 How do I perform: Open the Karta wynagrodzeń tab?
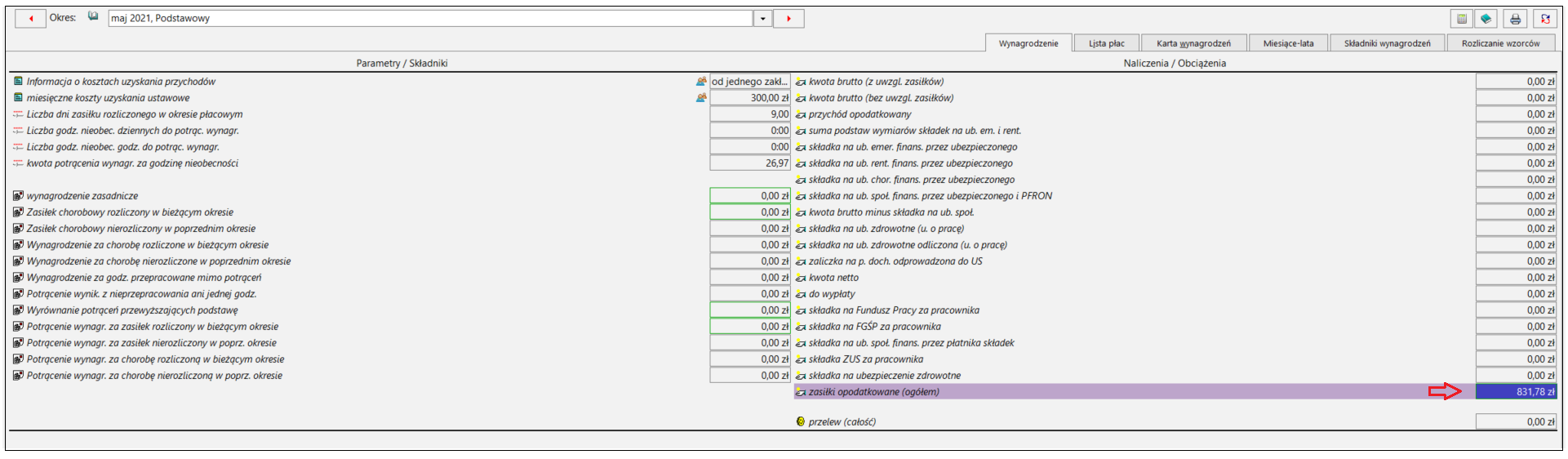pos(1193,43)
